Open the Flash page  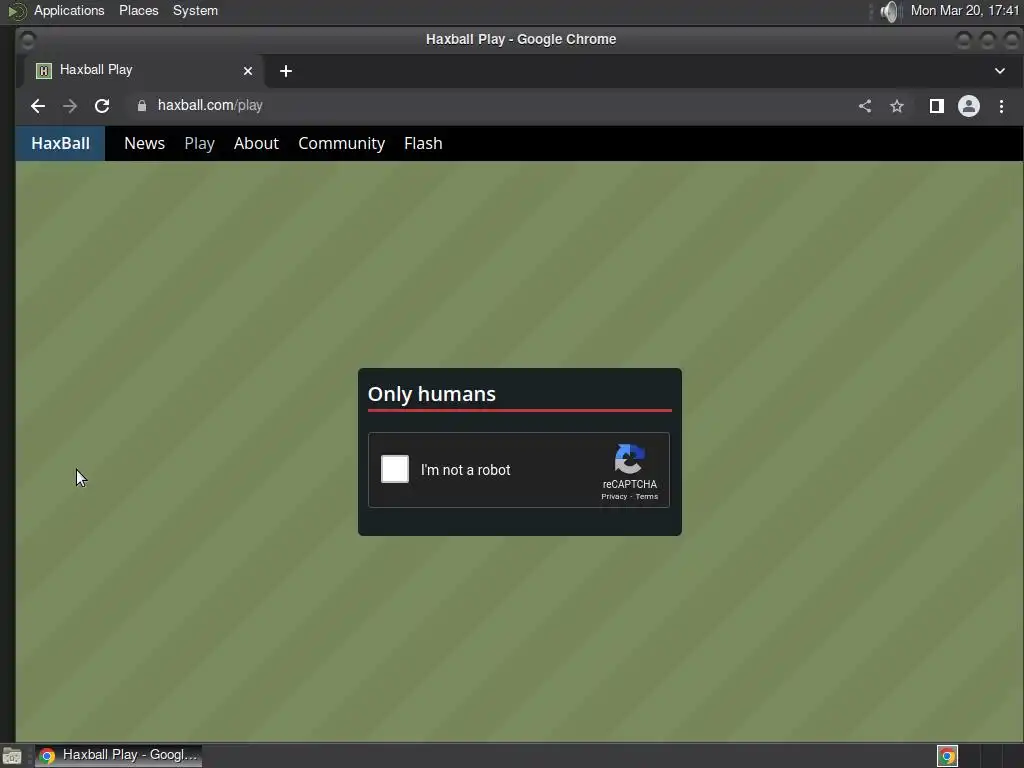[x=423, y=143]
